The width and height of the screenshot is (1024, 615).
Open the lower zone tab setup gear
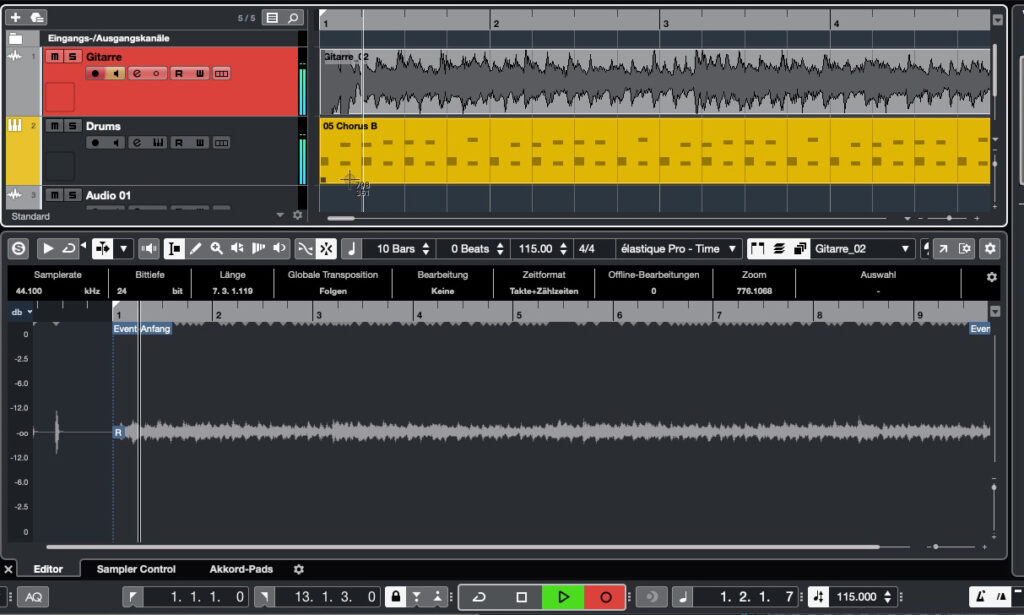coord(298,569)
